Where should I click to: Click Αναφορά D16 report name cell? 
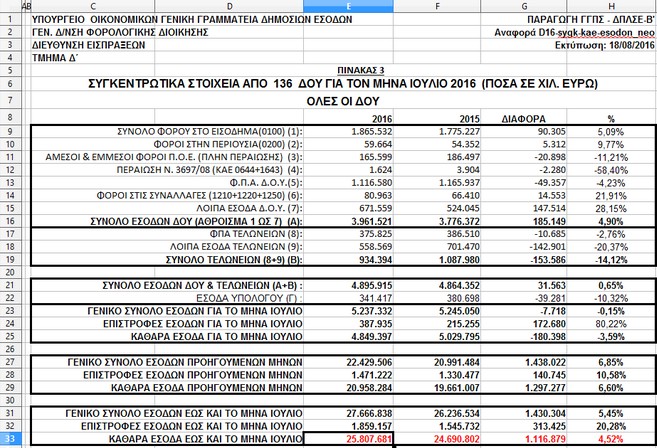[574, 32]
